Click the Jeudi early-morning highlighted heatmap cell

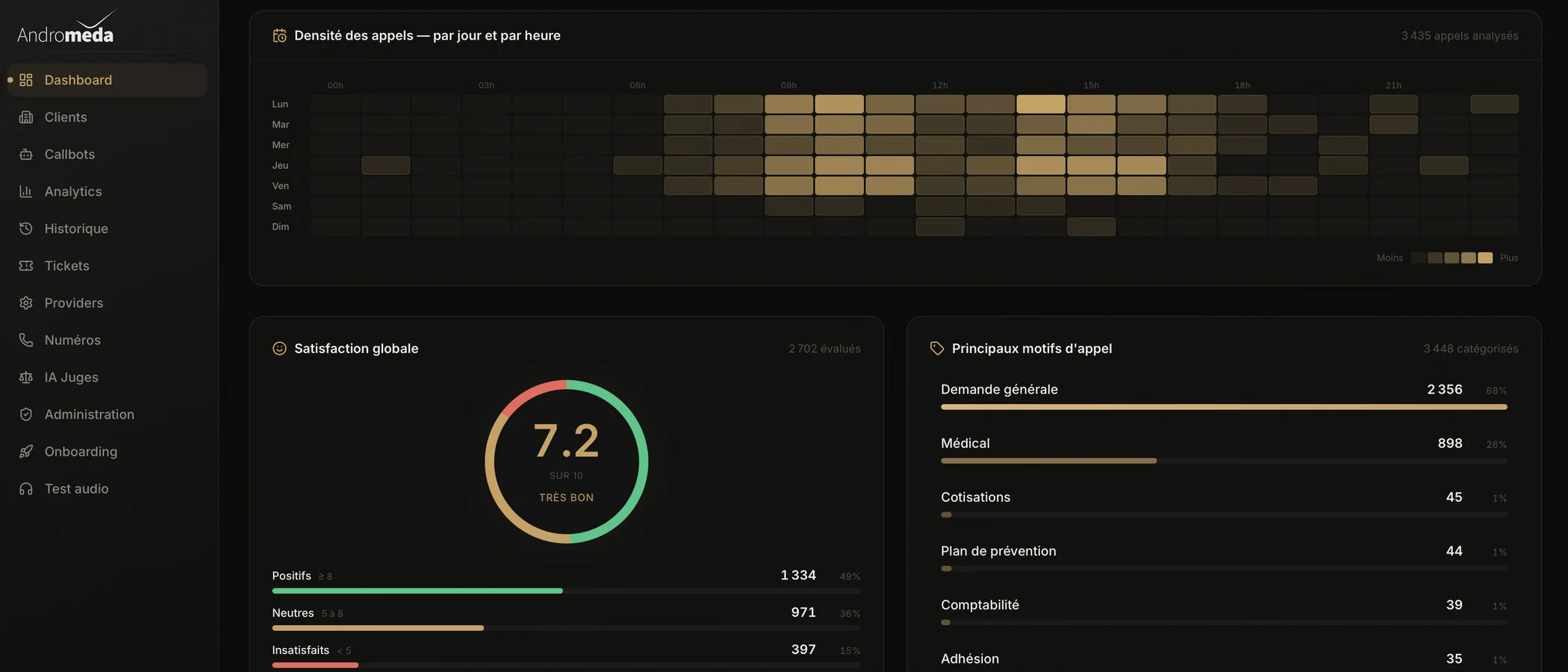click(x=386, y=165)
